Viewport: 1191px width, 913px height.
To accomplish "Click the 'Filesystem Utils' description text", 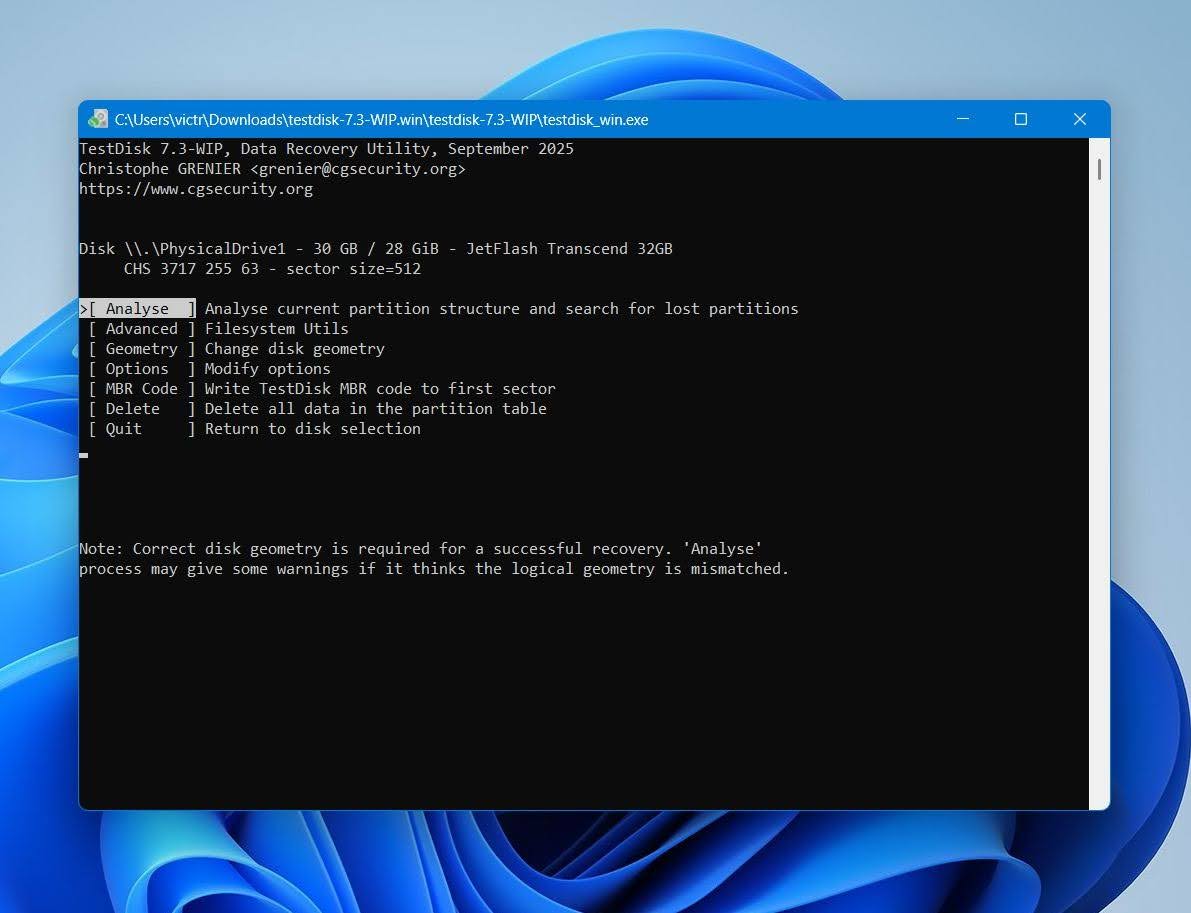I will [276, 329].
